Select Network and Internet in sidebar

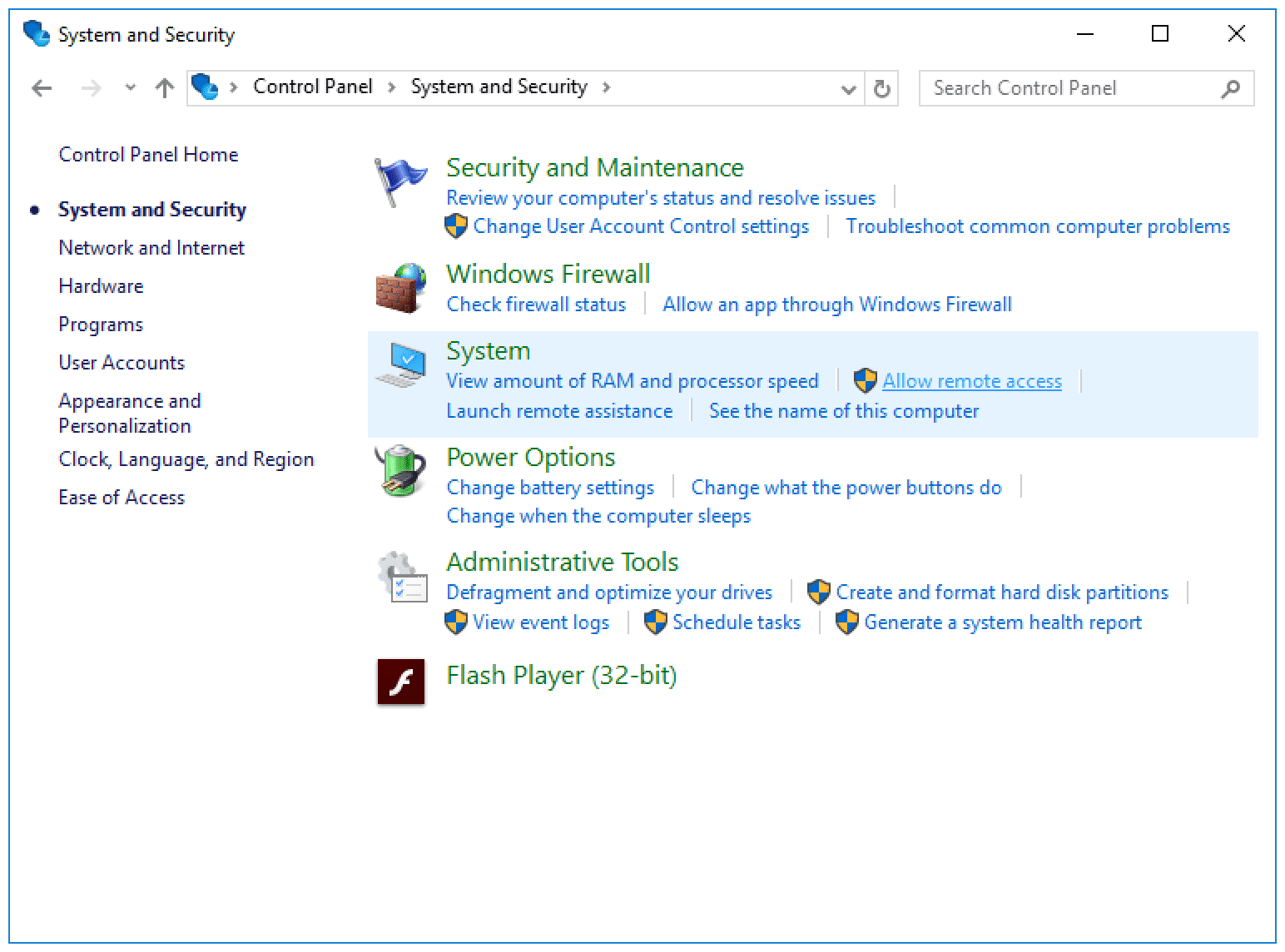151,248
